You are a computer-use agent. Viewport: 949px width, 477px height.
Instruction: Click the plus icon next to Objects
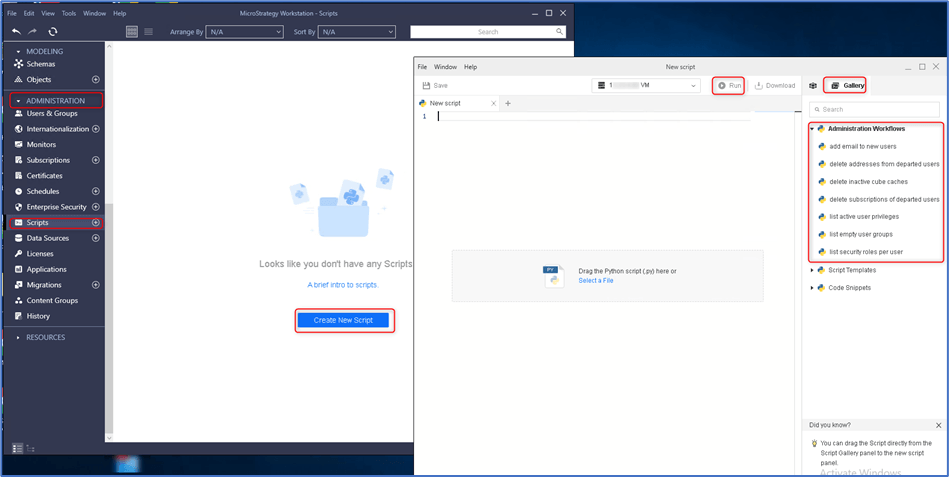96,79
